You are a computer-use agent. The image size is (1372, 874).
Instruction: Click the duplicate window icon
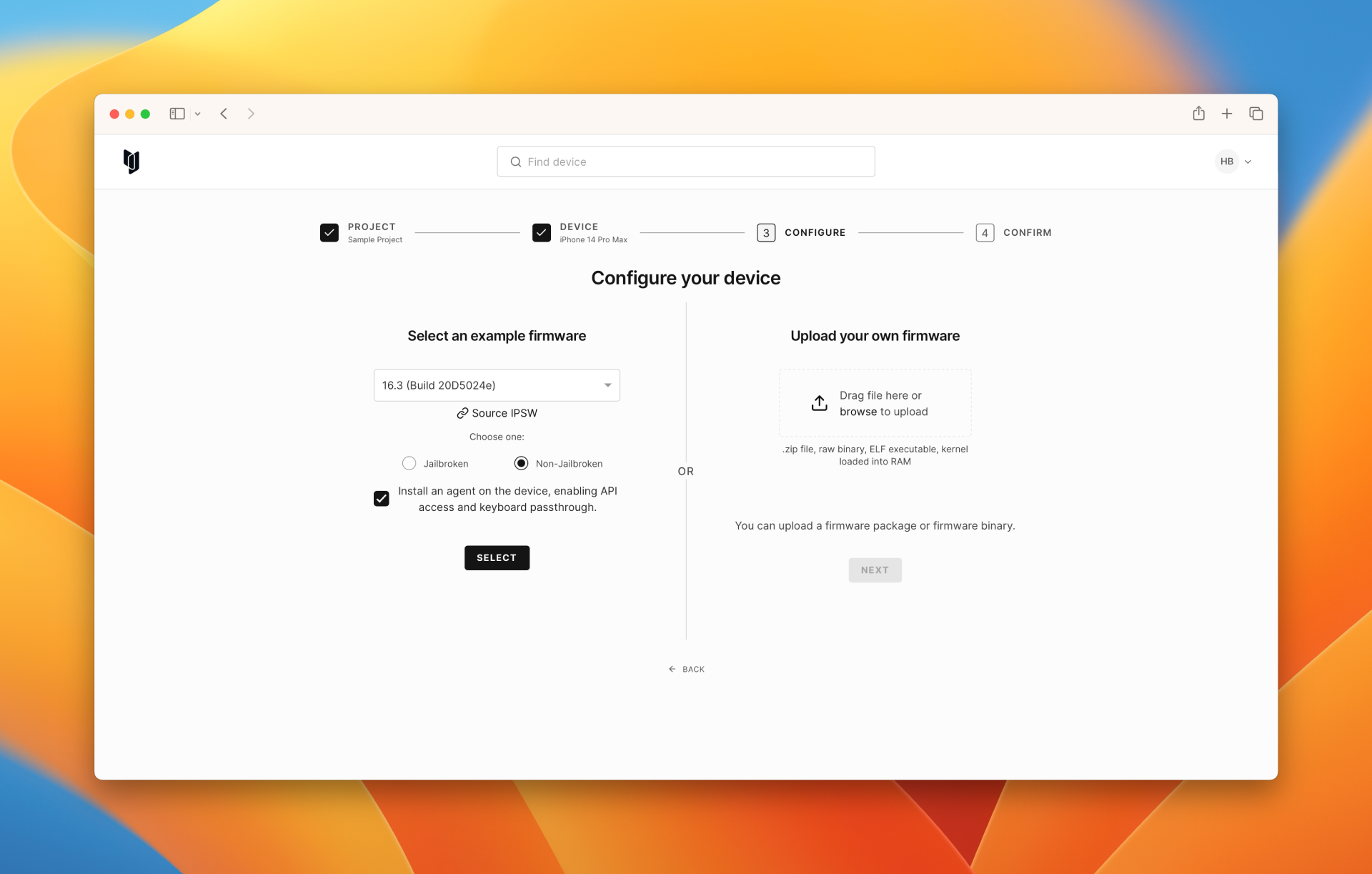point(1256,112)
